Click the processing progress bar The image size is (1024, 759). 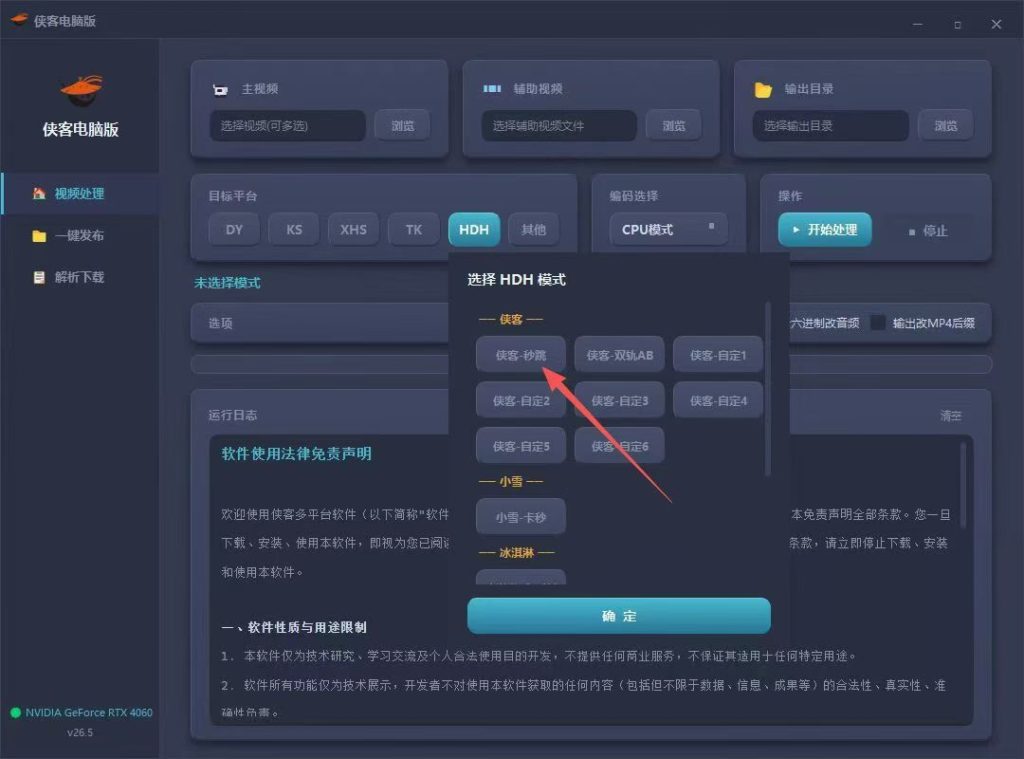(x=592, y=364)
